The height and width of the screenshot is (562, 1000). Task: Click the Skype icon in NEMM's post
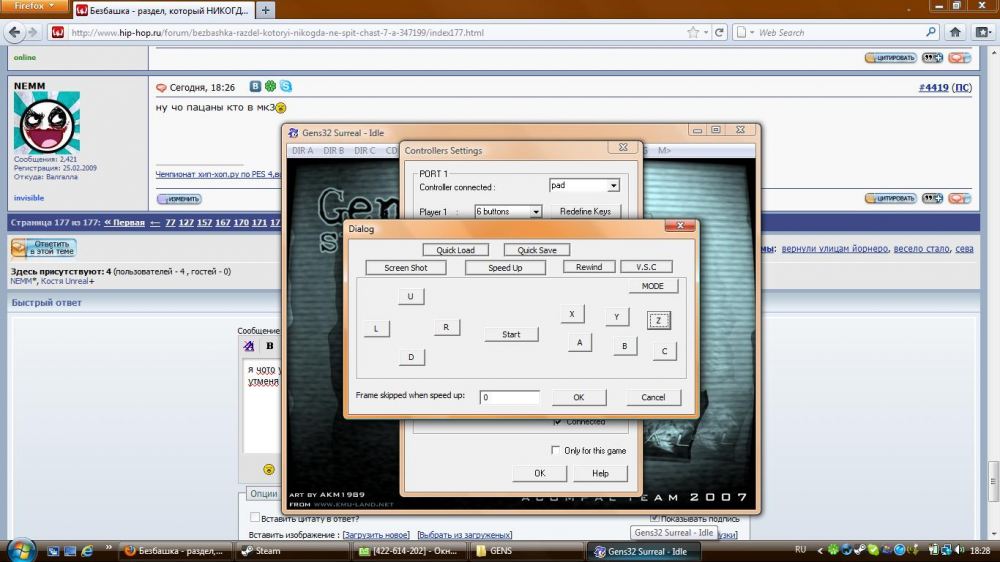(286, 86)
